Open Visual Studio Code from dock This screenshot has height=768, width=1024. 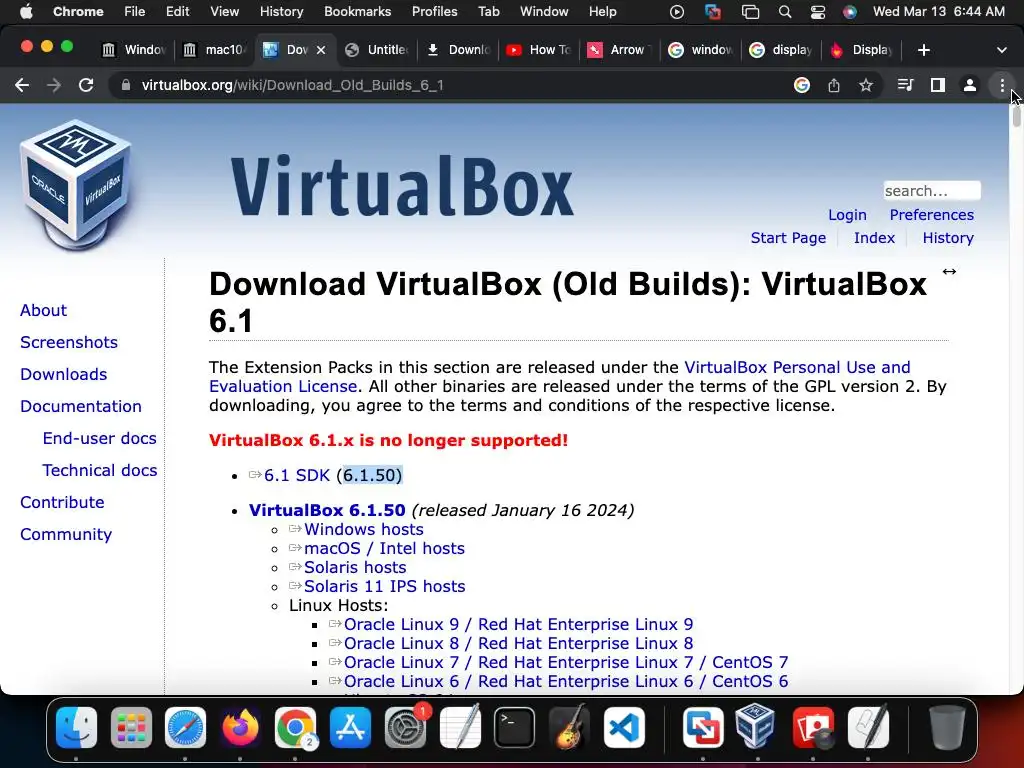pyautogui.click(x=624, y=728)
